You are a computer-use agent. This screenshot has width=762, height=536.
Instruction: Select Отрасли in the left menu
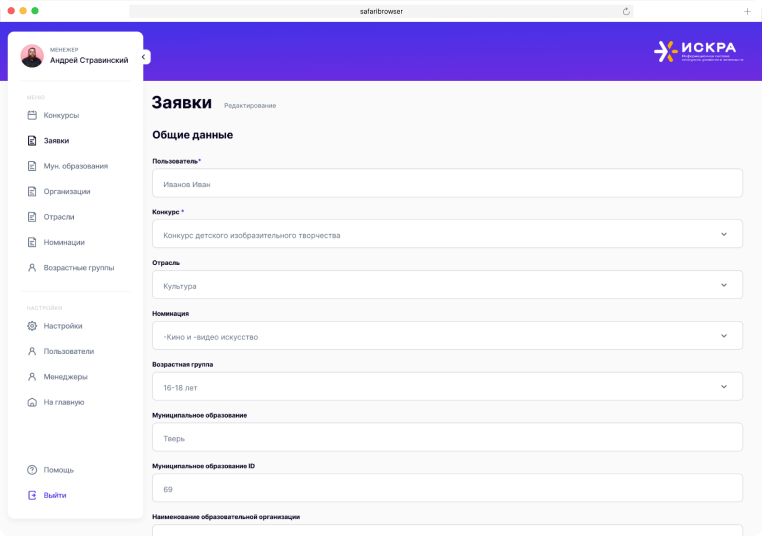click(x=59, y=217)
